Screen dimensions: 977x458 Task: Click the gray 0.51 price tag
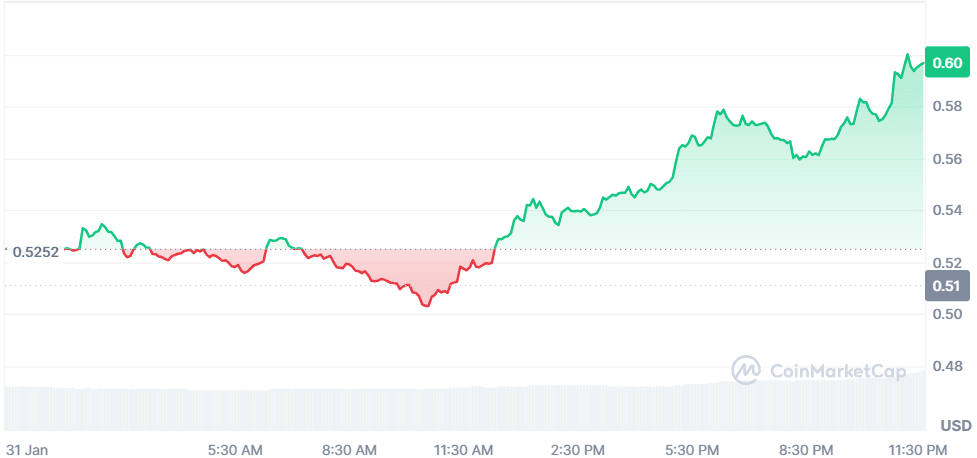[x=946, y=287]
